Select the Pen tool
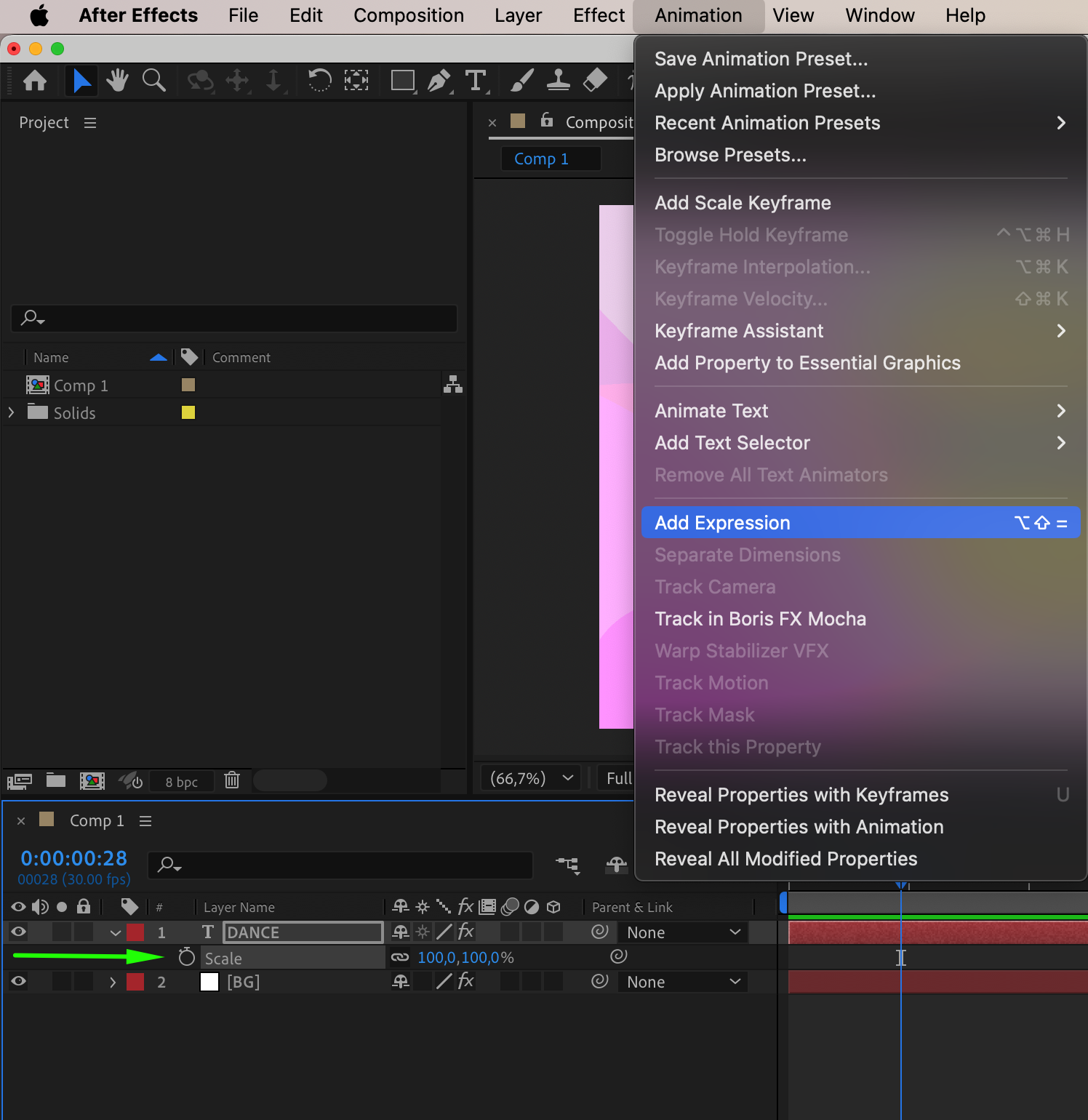The image size is (1088, 1120). (439, 80)
